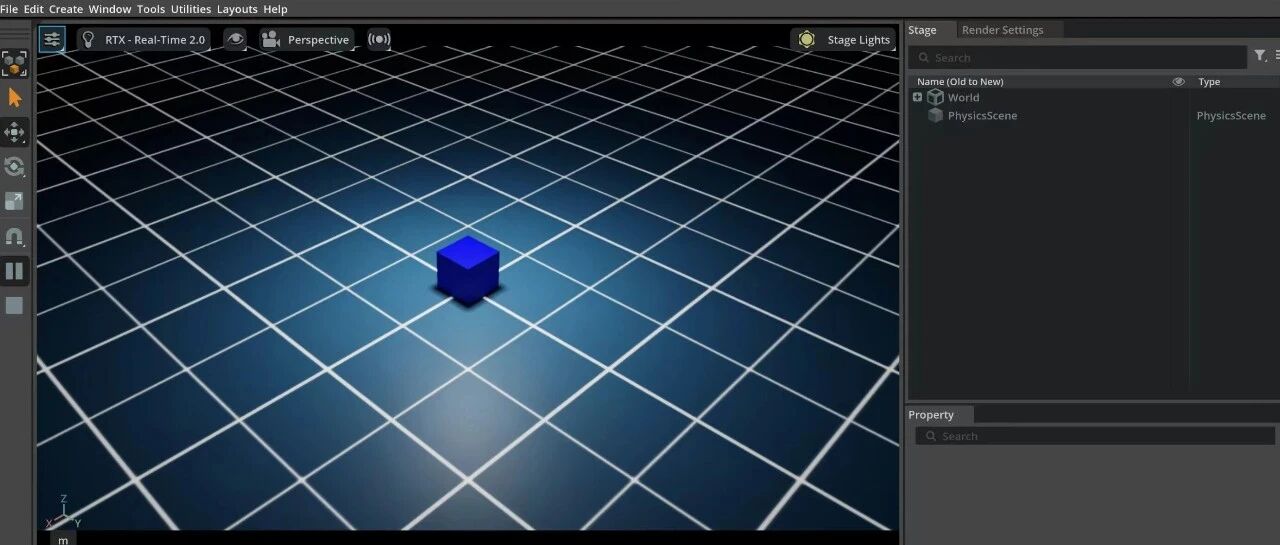
Task: Sort by Name (Old to New) column header
Action: [x=960, y=82]
